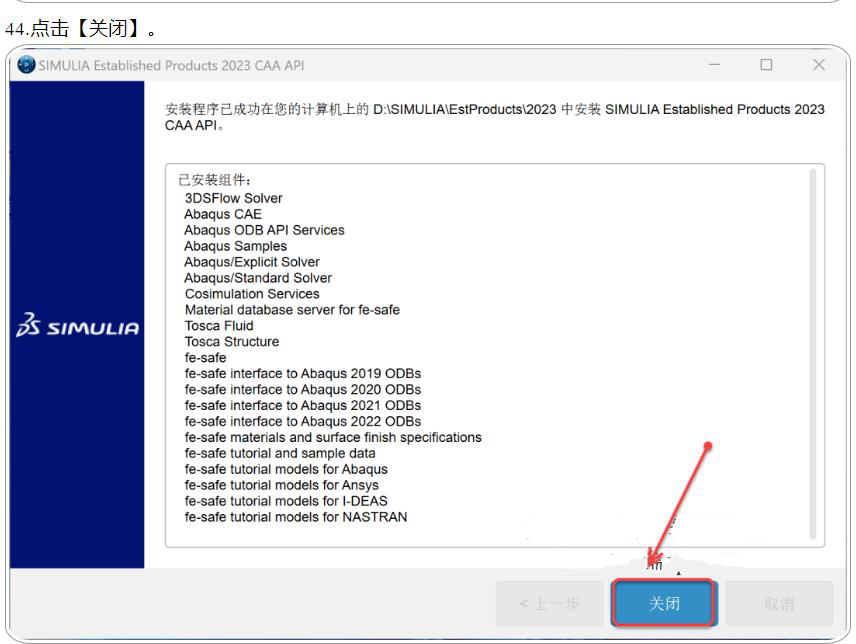Select 'fe-safe tutorial models for I-DEAS'
The image size is (856, 644).
click(x=286, y=501)
